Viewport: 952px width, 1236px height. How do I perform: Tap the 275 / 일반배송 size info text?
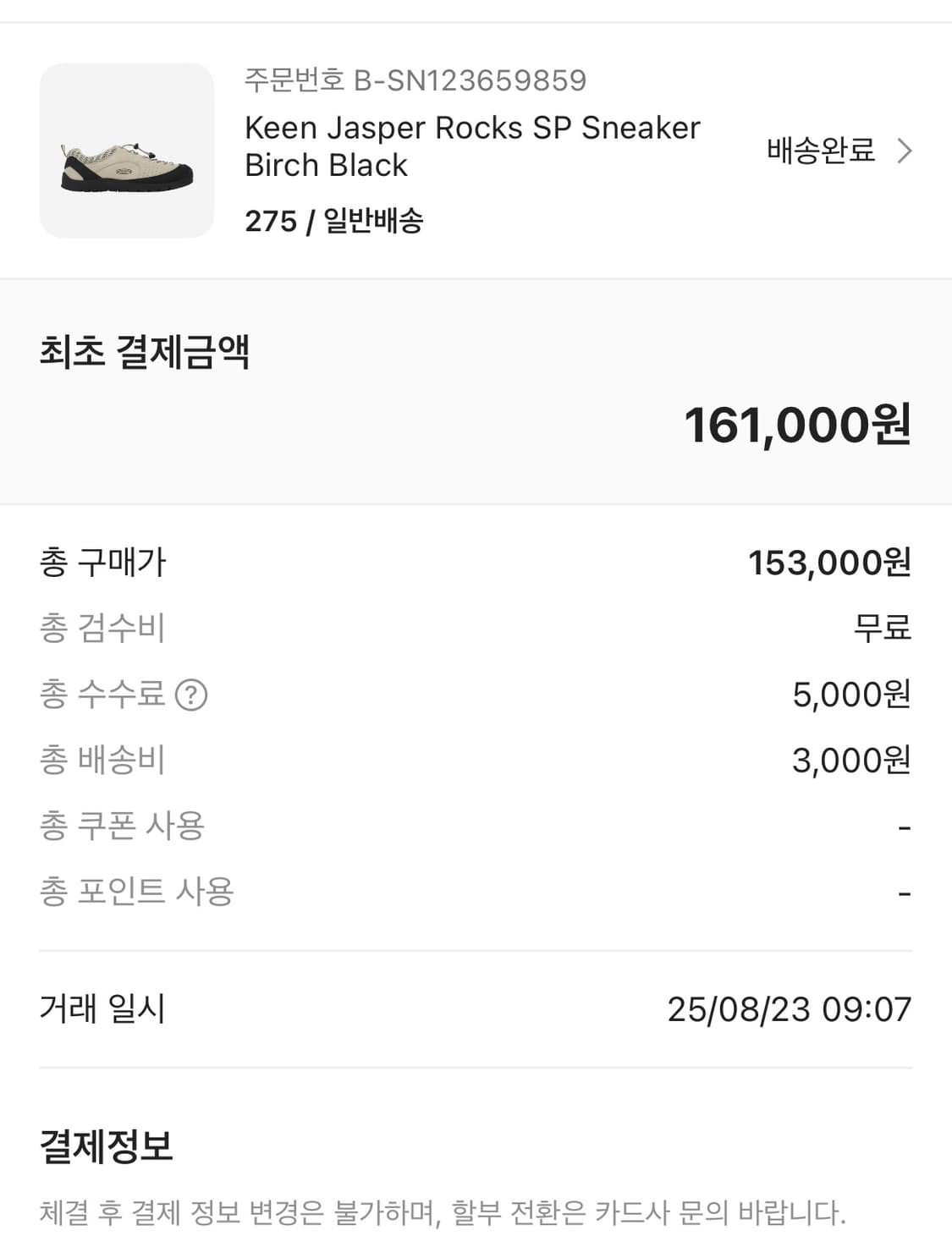click(333, 221)
